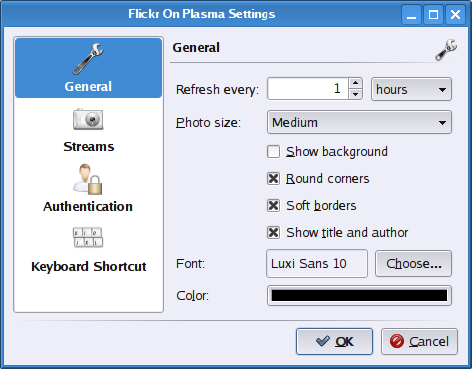Screen dimensions: 472x369
Task: Open the hours unit dropdown
Action: pos(411,89)
